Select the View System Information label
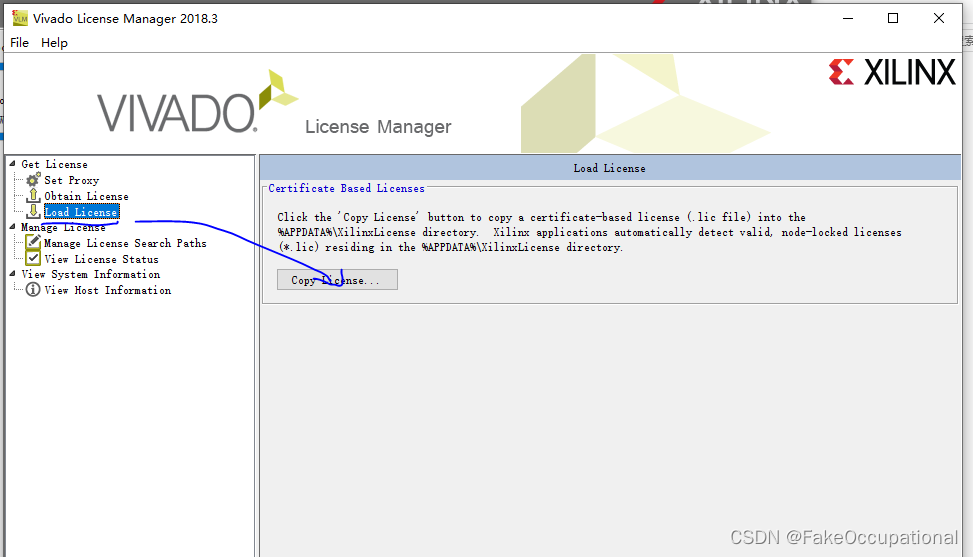The image size is (973, 557). coord(91,274)
